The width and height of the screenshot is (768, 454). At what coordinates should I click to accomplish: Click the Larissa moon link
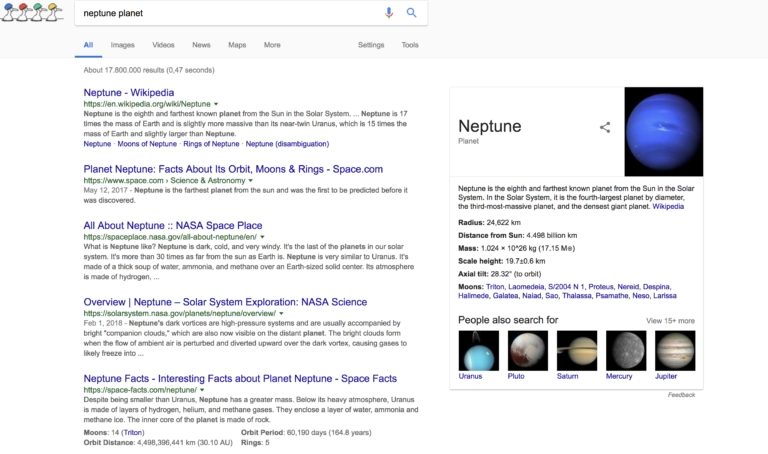pos(665,296)
